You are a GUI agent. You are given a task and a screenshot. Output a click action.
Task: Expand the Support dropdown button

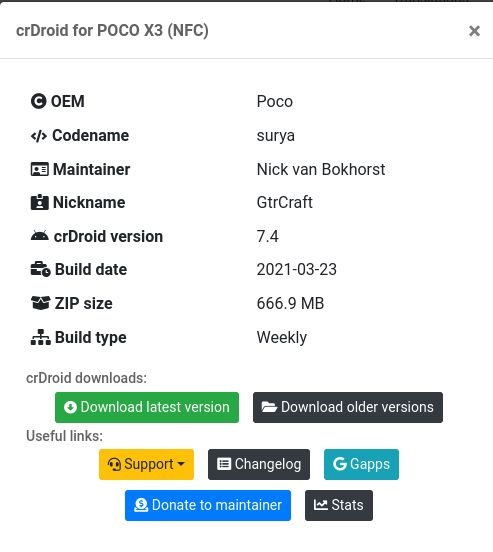tap(146, 464)
